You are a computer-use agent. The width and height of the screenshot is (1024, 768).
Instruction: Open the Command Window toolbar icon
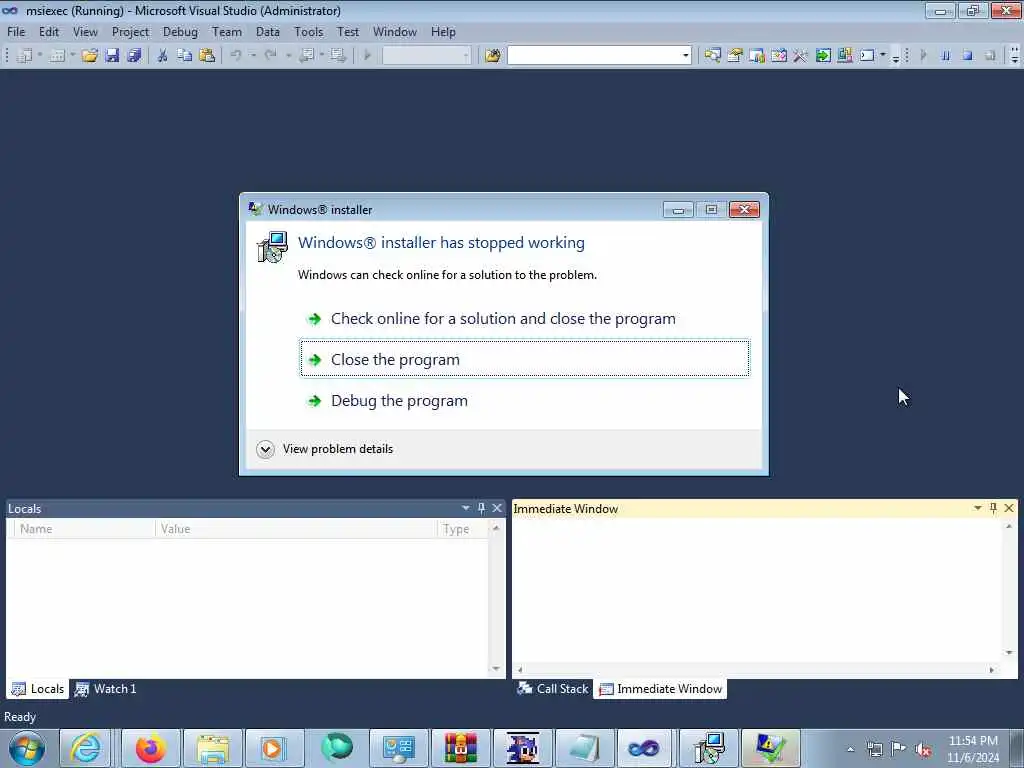(867, 56)
